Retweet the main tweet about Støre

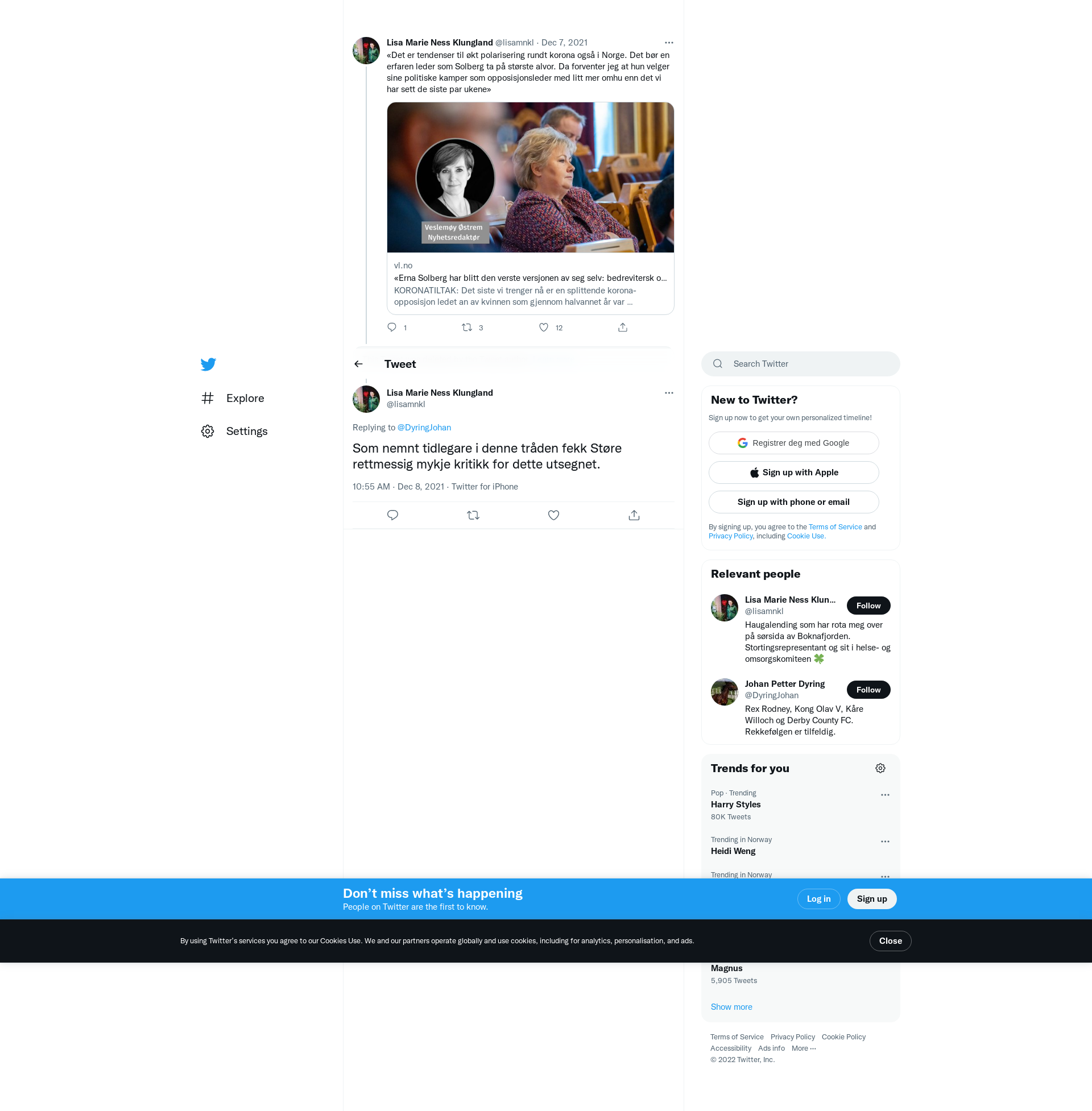coord(473,515)
